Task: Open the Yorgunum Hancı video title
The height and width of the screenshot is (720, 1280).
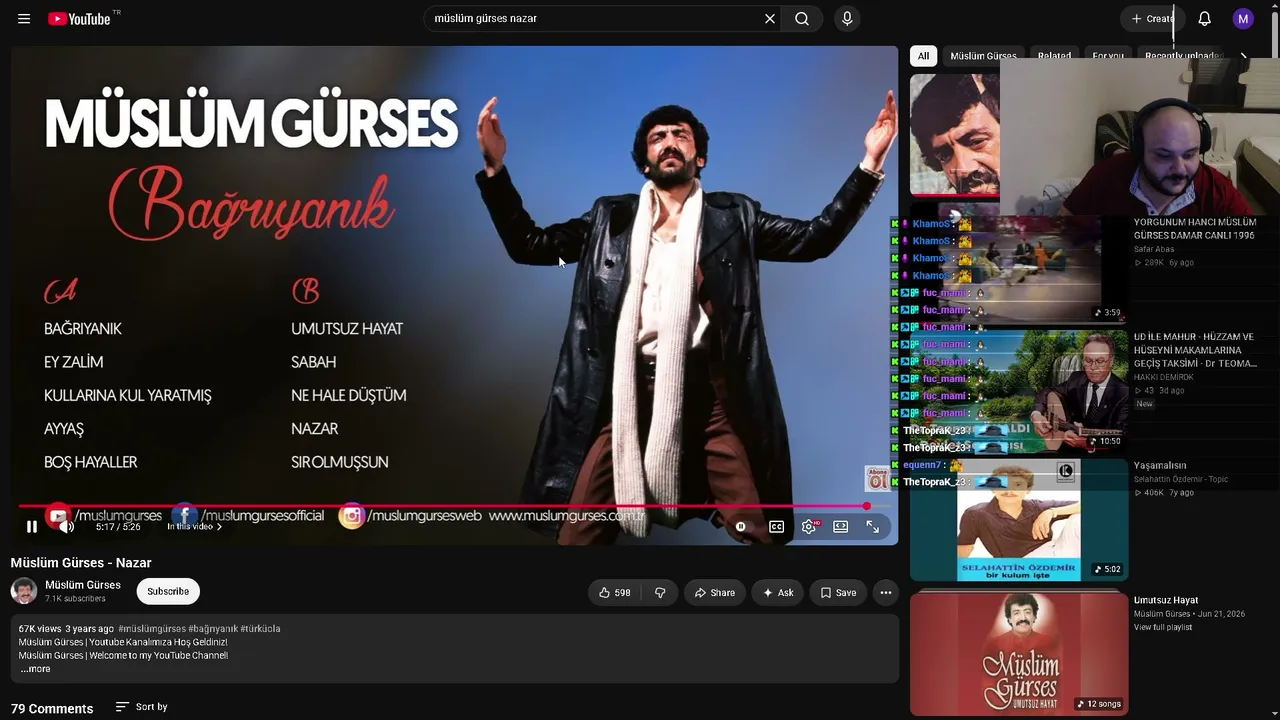Action: (x=1194, y=229)
